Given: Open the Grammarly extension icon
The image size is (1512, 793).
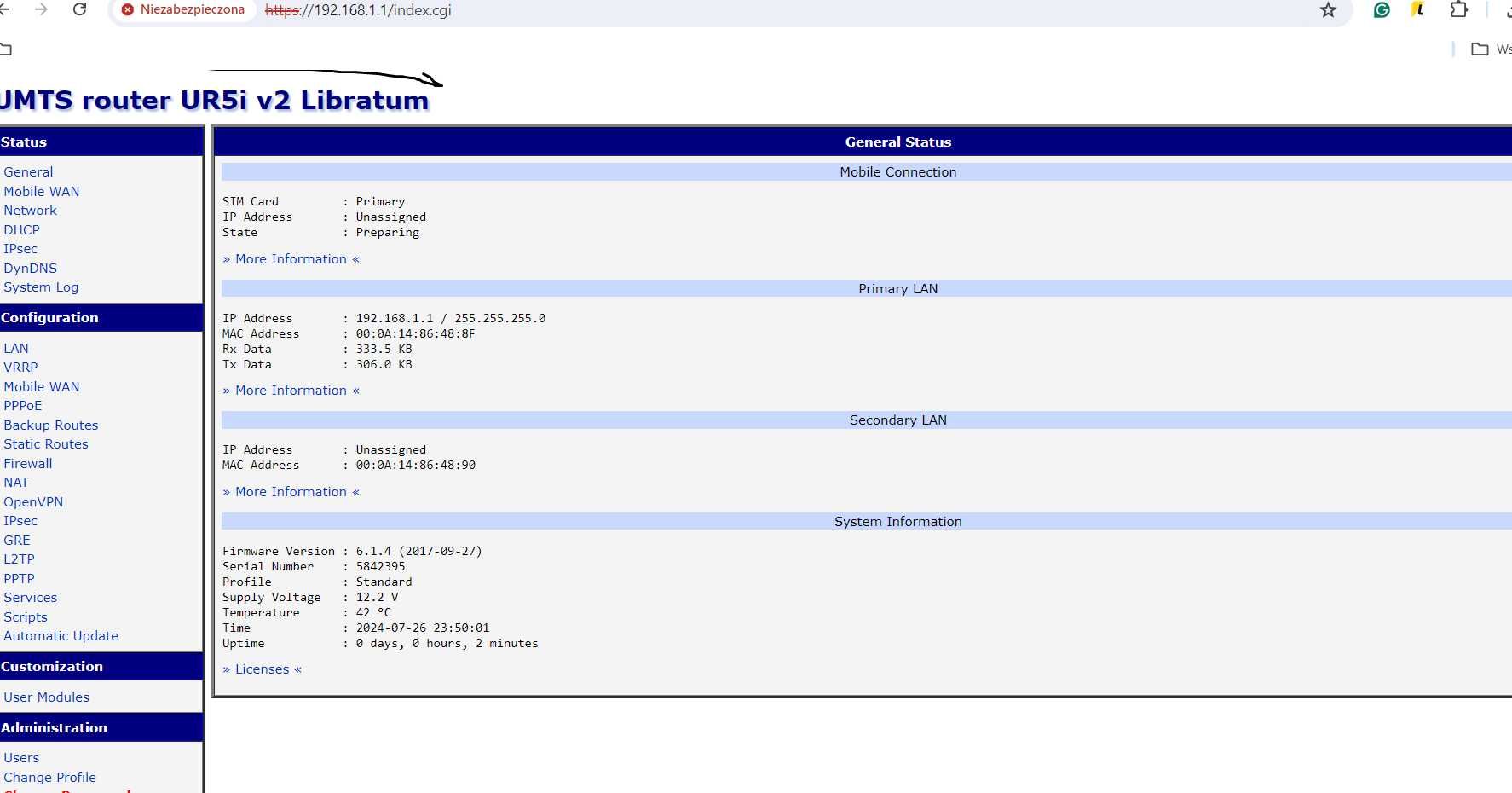Looking at the screenshot, I should [x=1382, y=10].
